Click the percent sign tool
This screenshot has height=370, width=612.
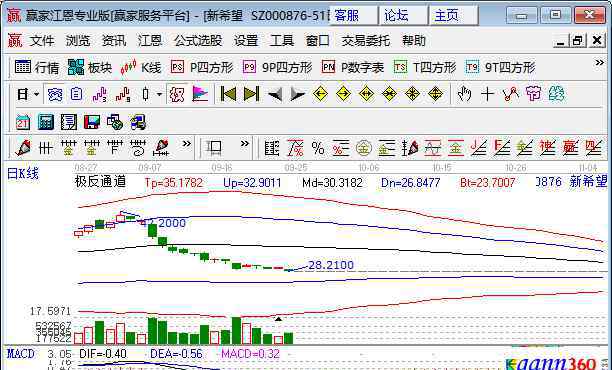click(x=318, y=148)
